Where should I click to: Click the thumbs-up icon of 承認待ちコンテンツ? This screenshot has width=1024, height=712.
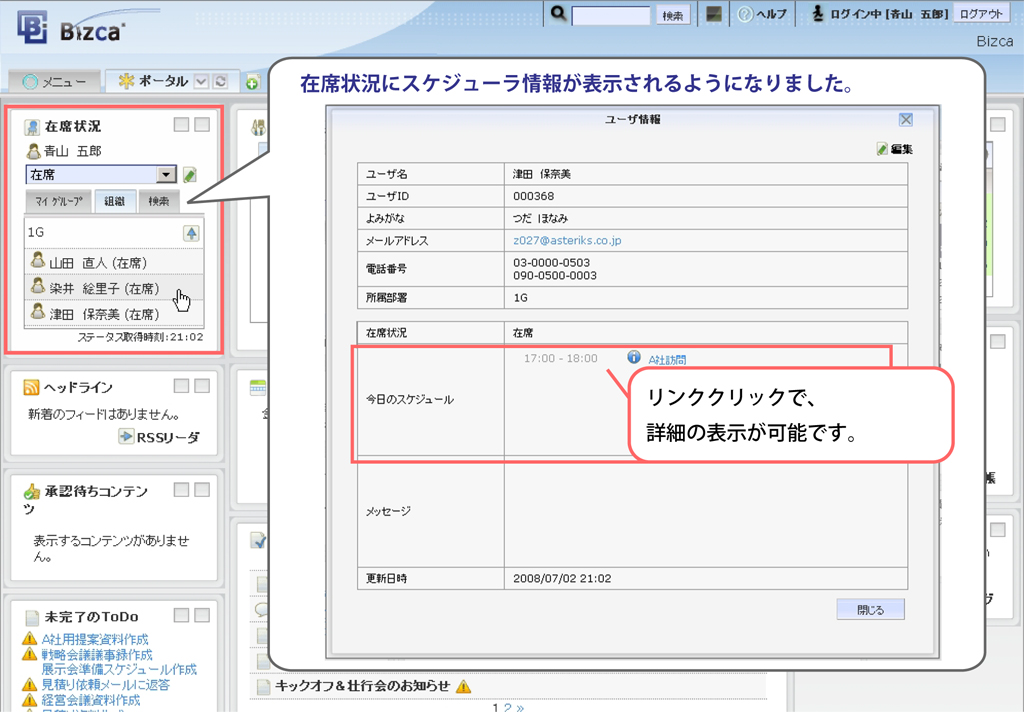tap(32, 492)
